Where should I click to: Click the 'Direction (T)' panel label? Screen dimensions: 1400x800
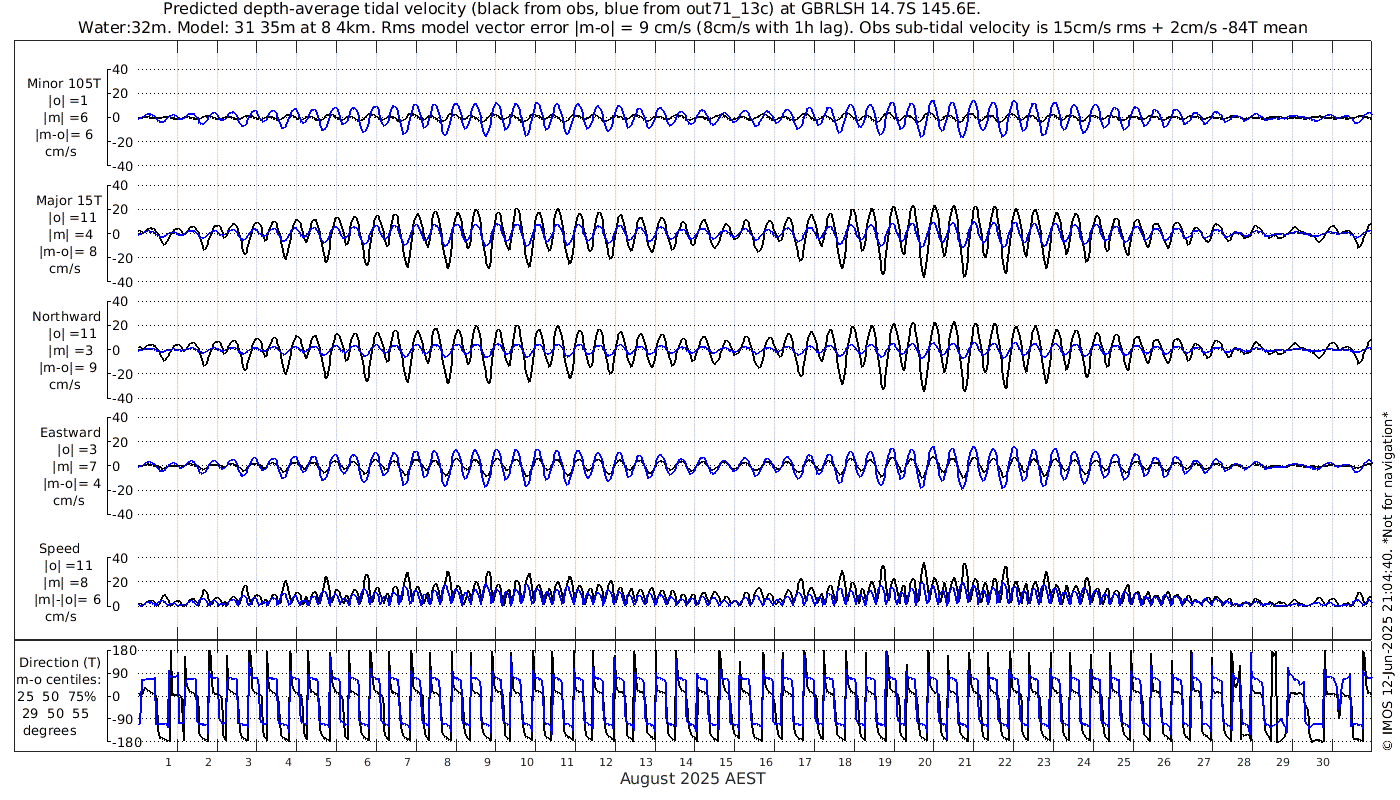click(60, 662)
